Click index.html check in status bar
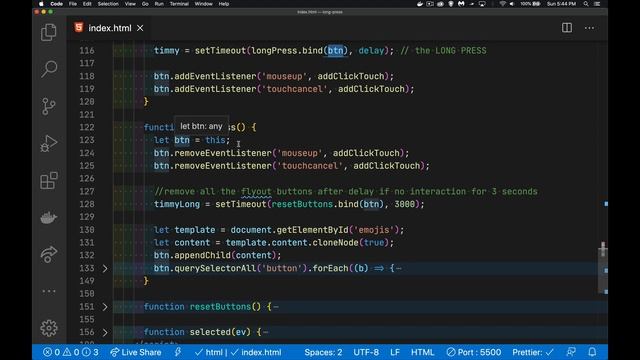The height and width of the screenshot is (360, 640). pos(256,352)
